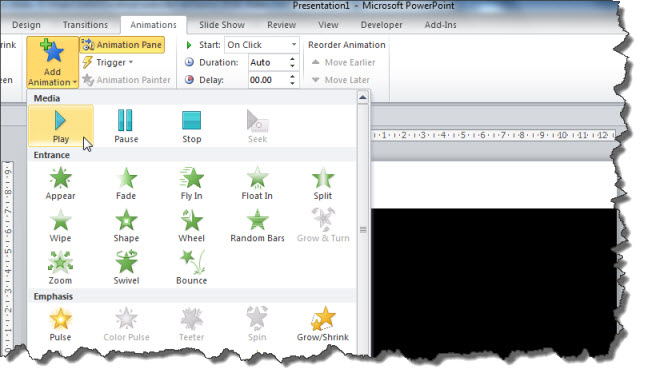The width and height of the screenshot is (647, 381).
Task: Click the gallery scrollbar up arrow
Action: click(363, 98)
